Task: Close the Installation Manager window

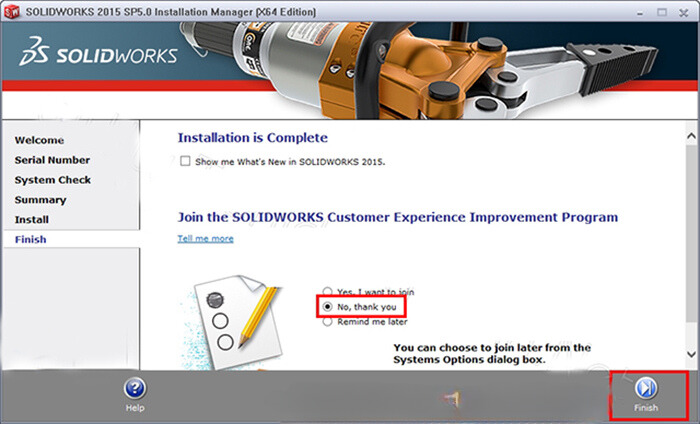Action: (683, 12)
